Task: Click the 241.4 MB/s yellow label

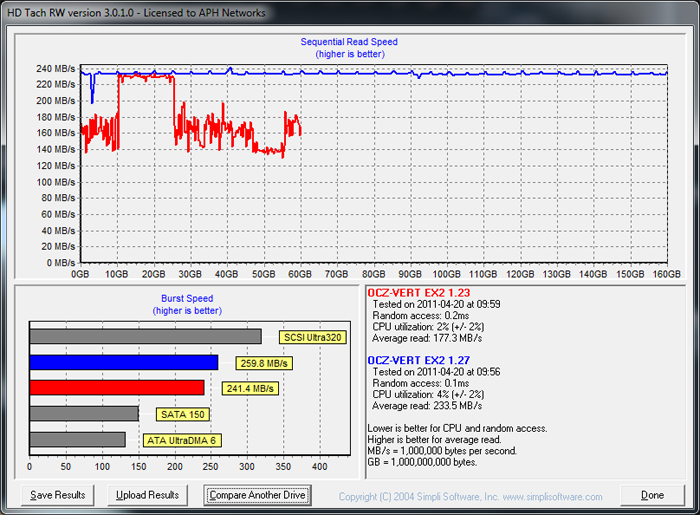Action: coord(249,388)
